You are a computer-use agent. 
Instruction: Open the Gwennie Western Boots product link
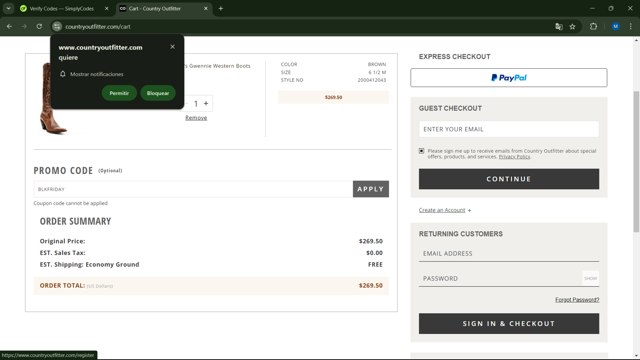click(218, 66)
